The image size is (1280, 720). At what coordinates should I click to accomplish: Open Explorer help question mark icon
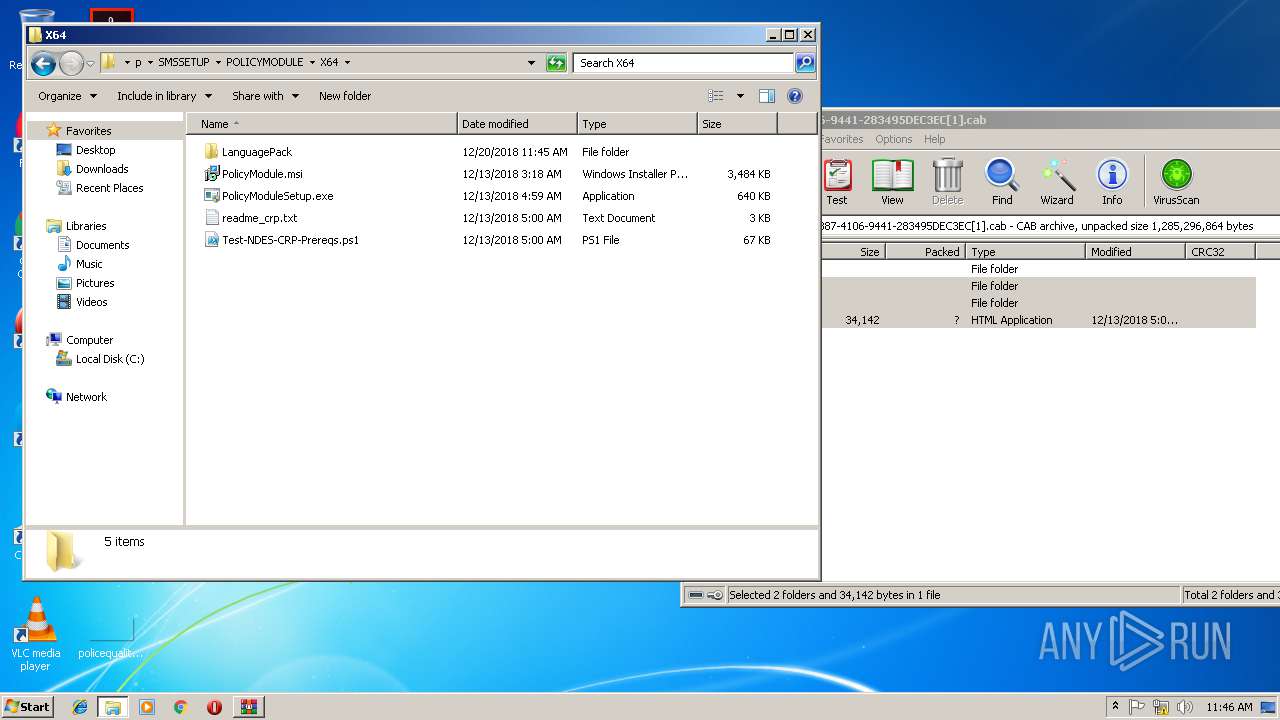click(x=795, y=96)
